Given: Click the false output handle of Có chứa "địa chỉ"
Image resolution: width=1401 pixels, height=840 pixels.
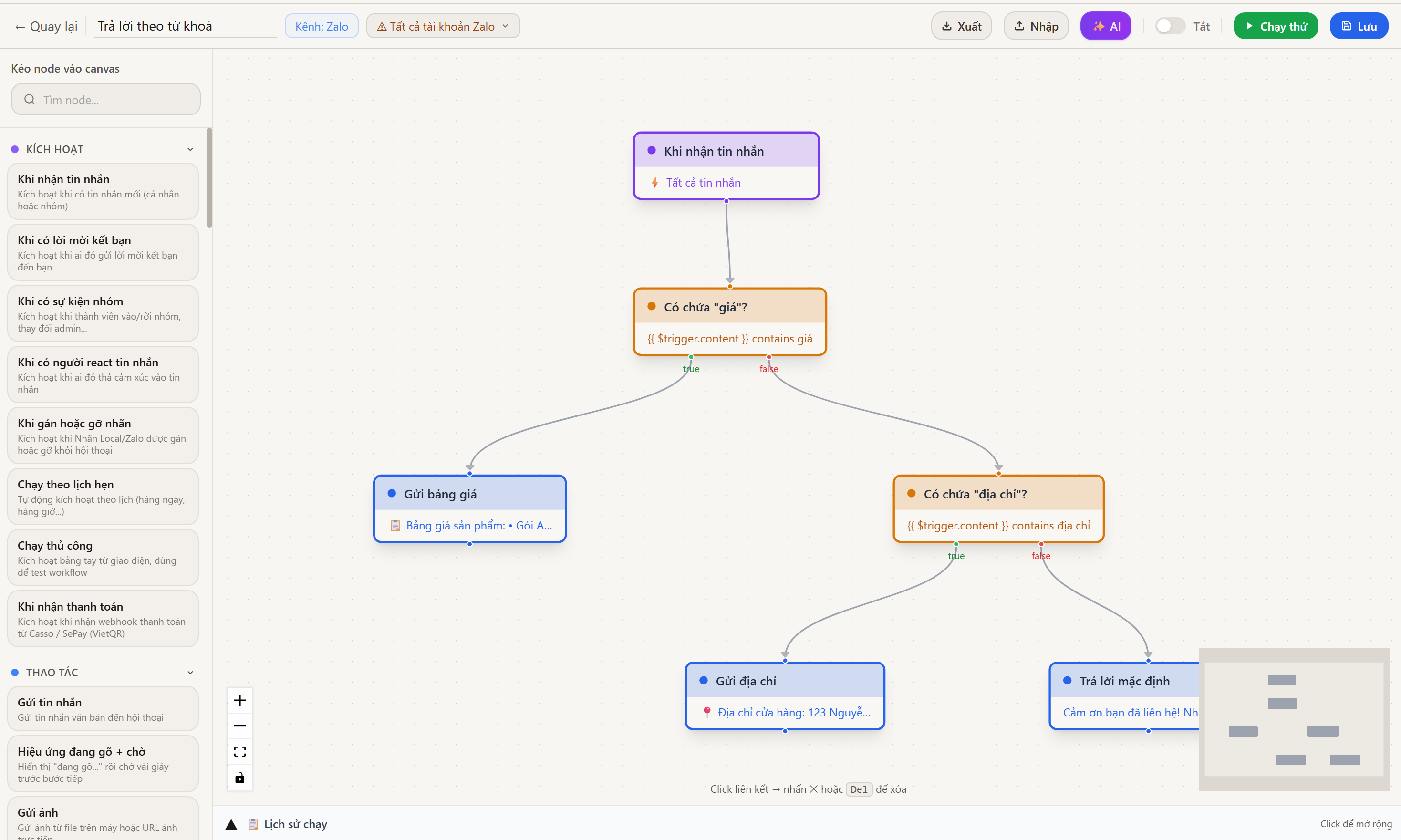Looking at the screenshot, I should pos(1041,544).
